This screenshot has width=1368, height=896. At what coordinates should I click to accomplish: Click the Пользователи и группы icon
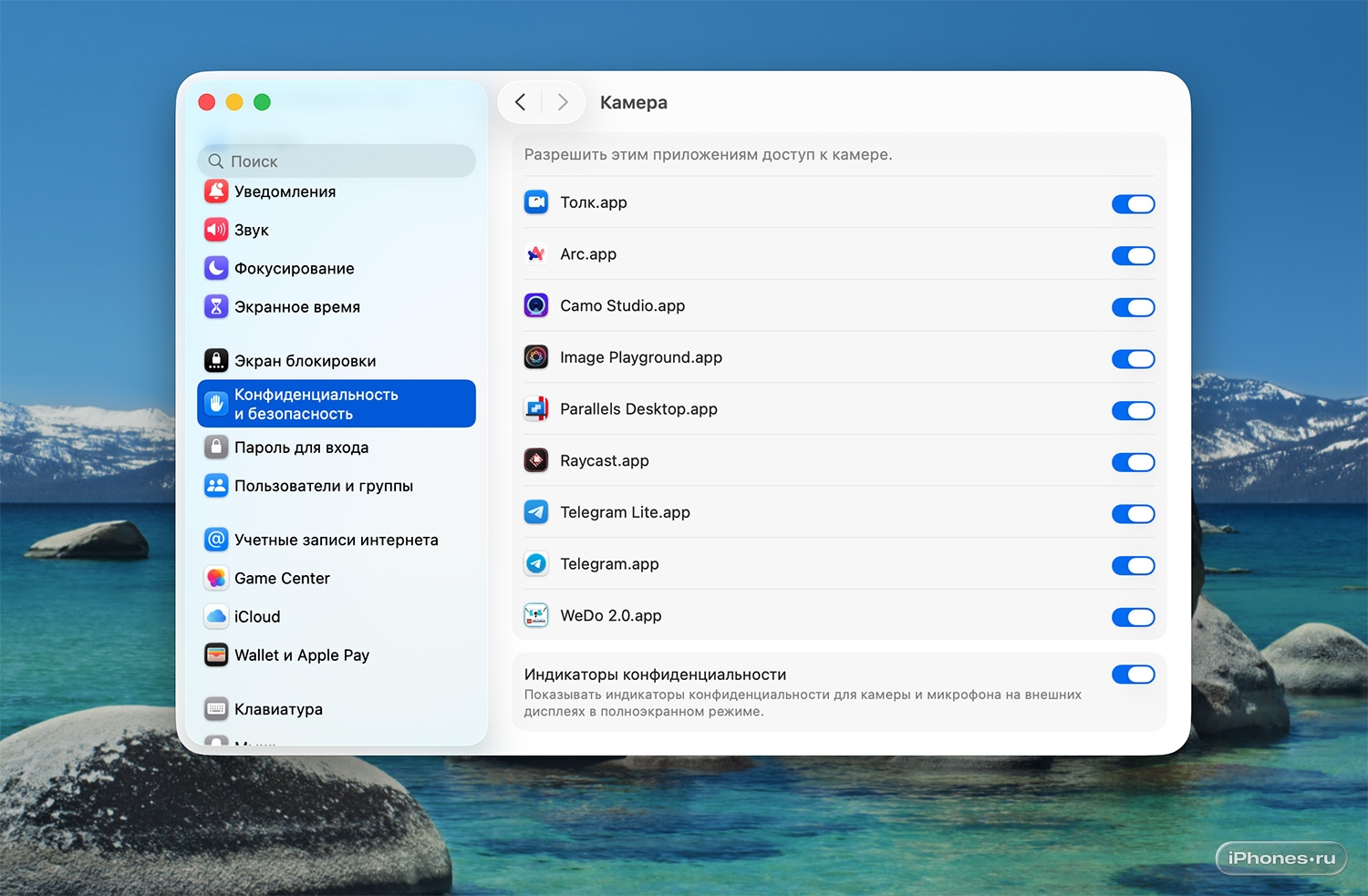tap(216, 486)
